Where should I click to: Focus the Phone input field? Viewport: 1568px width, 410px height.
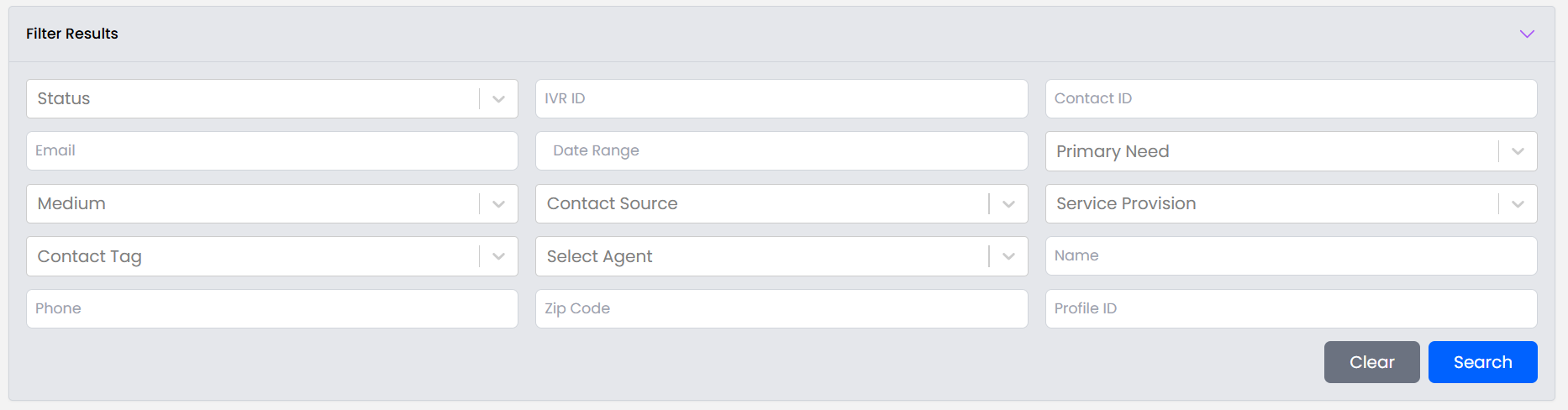tap(271, 309)
